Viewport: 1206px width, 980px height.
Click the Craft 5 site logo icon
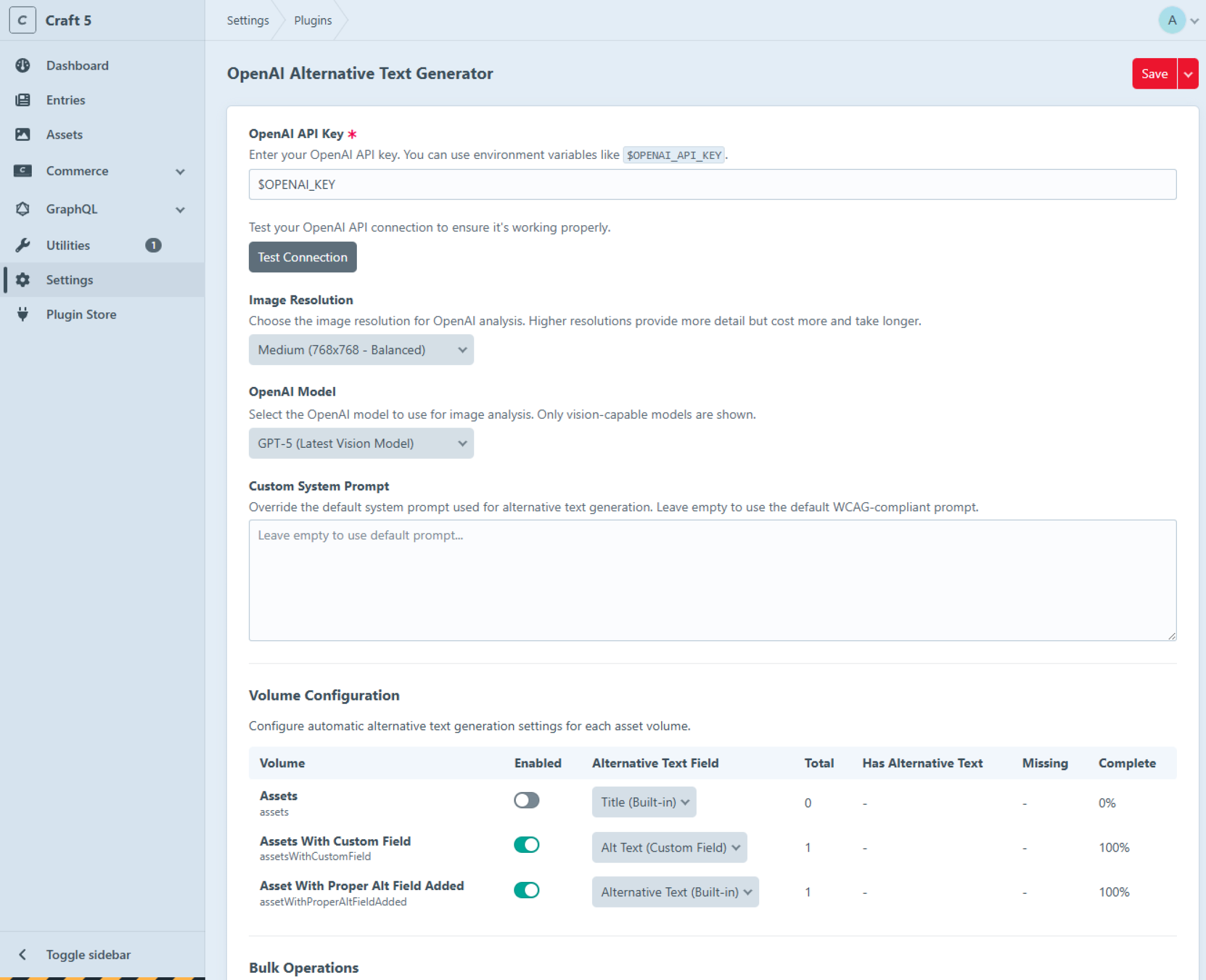click(22, 20)
